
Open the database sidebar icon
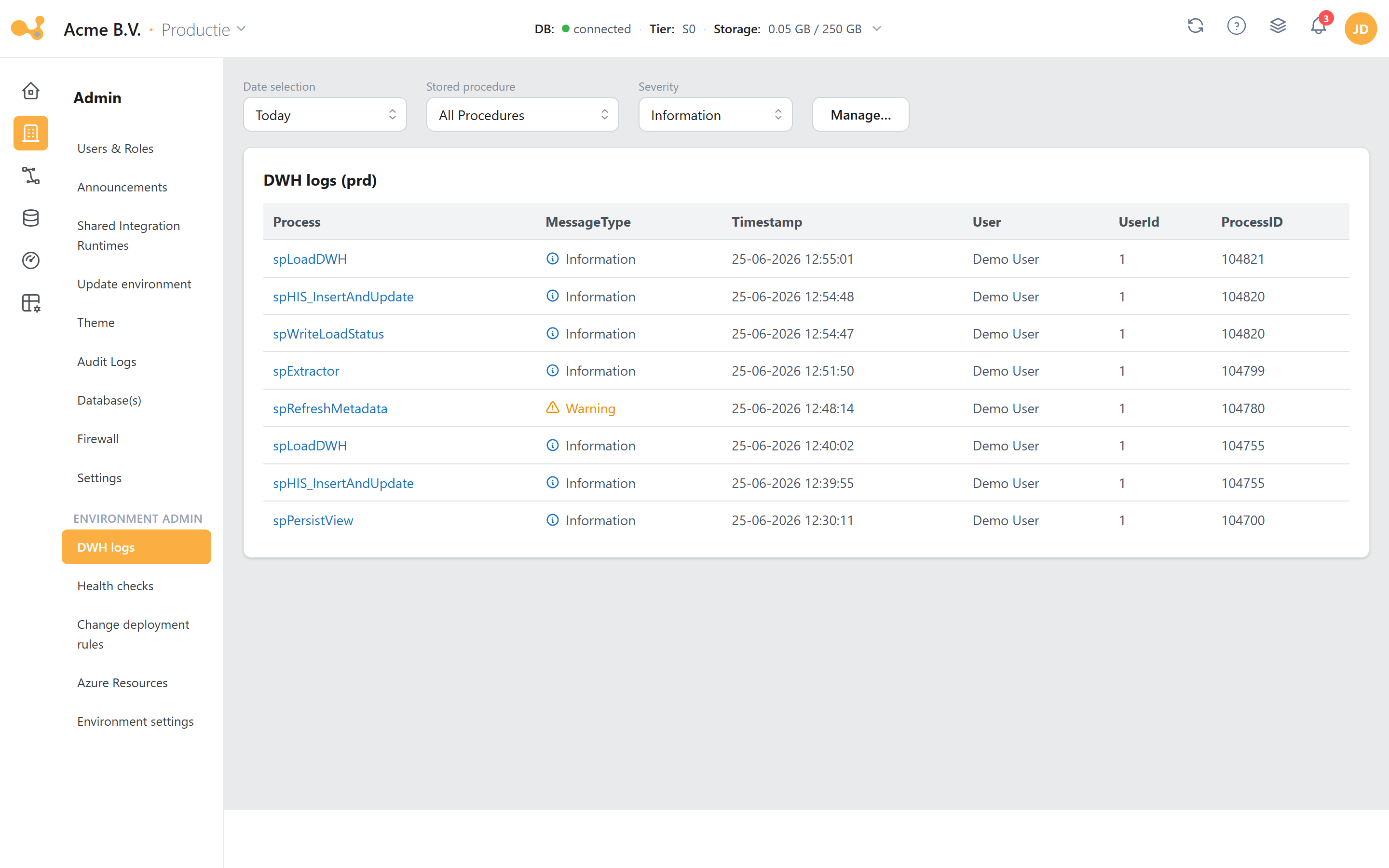click(30, 218)
